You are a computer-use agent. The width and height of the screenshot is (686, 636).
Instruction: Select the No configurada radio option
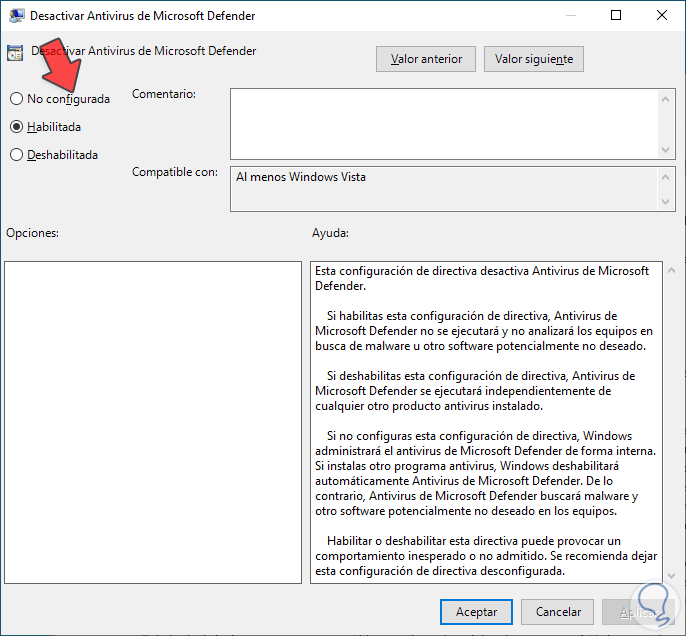[60, 99]
